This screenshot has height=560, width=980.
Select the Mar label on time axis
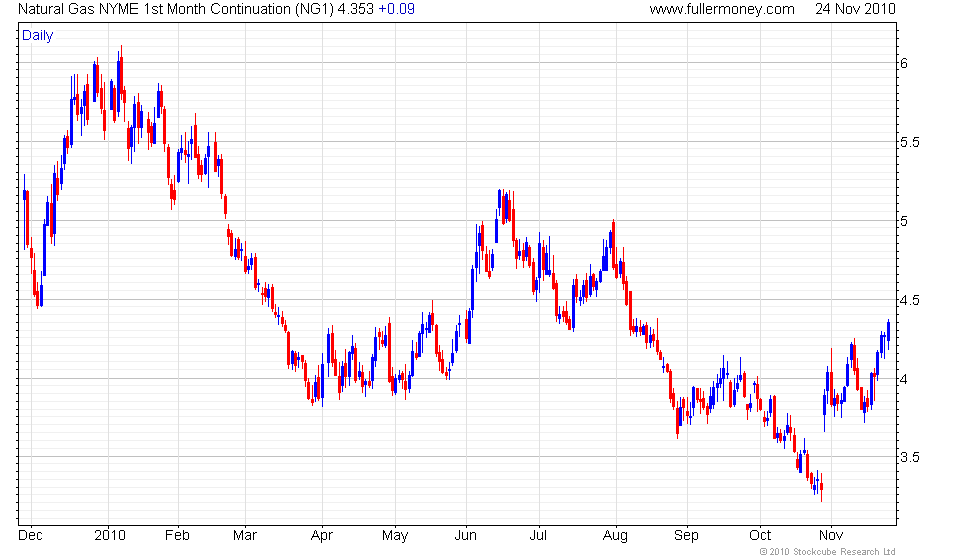click(x=244, y=536)
